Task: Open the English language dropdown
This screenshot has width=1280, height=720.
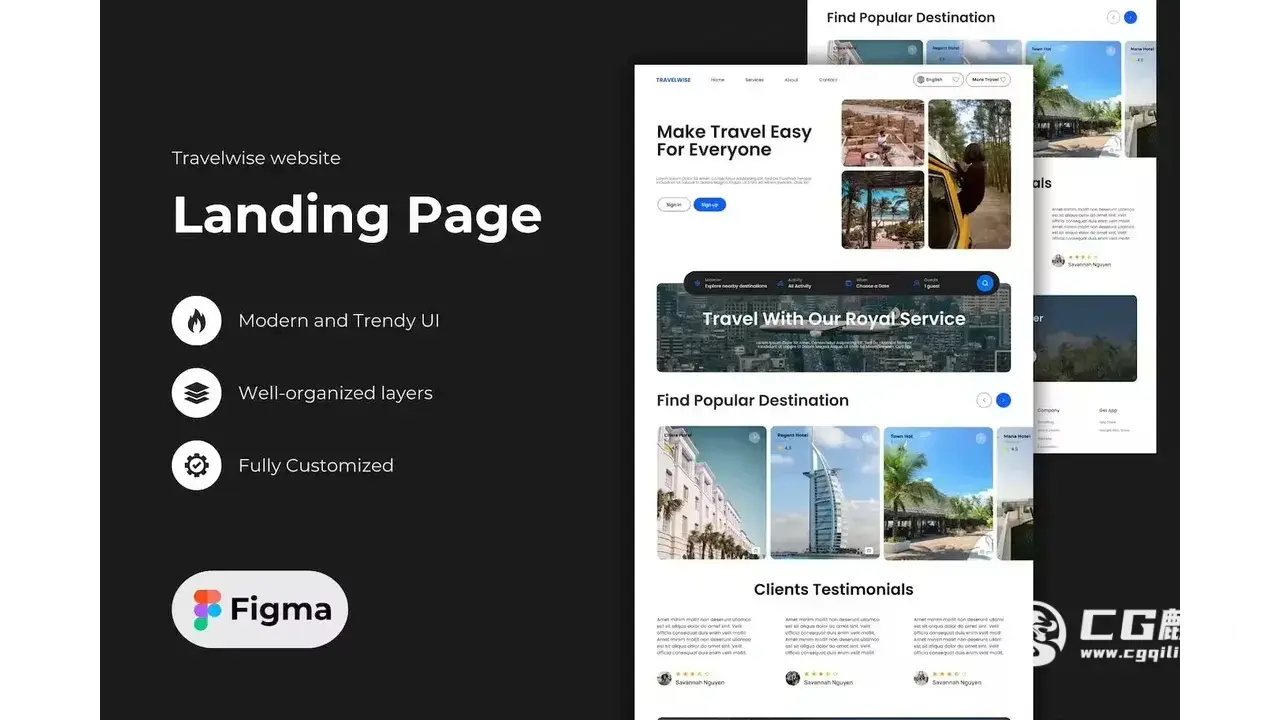Action: (938, 80)
